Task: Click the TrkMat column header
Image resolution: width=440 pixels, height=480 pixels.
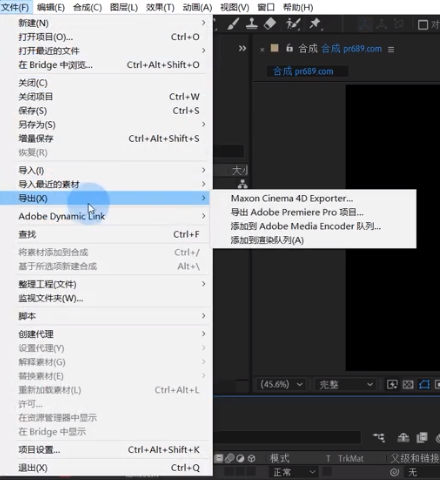Action: (x=351, y=458)
